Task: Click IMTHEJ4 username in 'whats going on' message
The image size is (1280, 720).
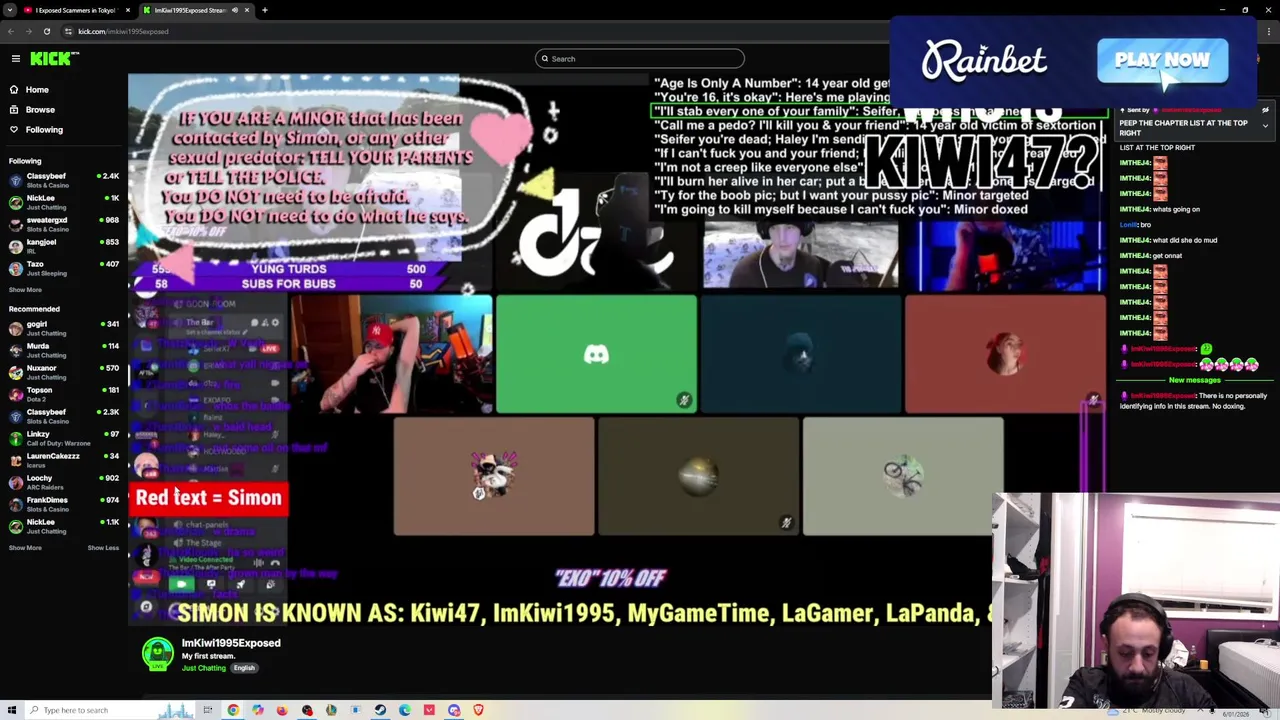Action: [1134, 209]
